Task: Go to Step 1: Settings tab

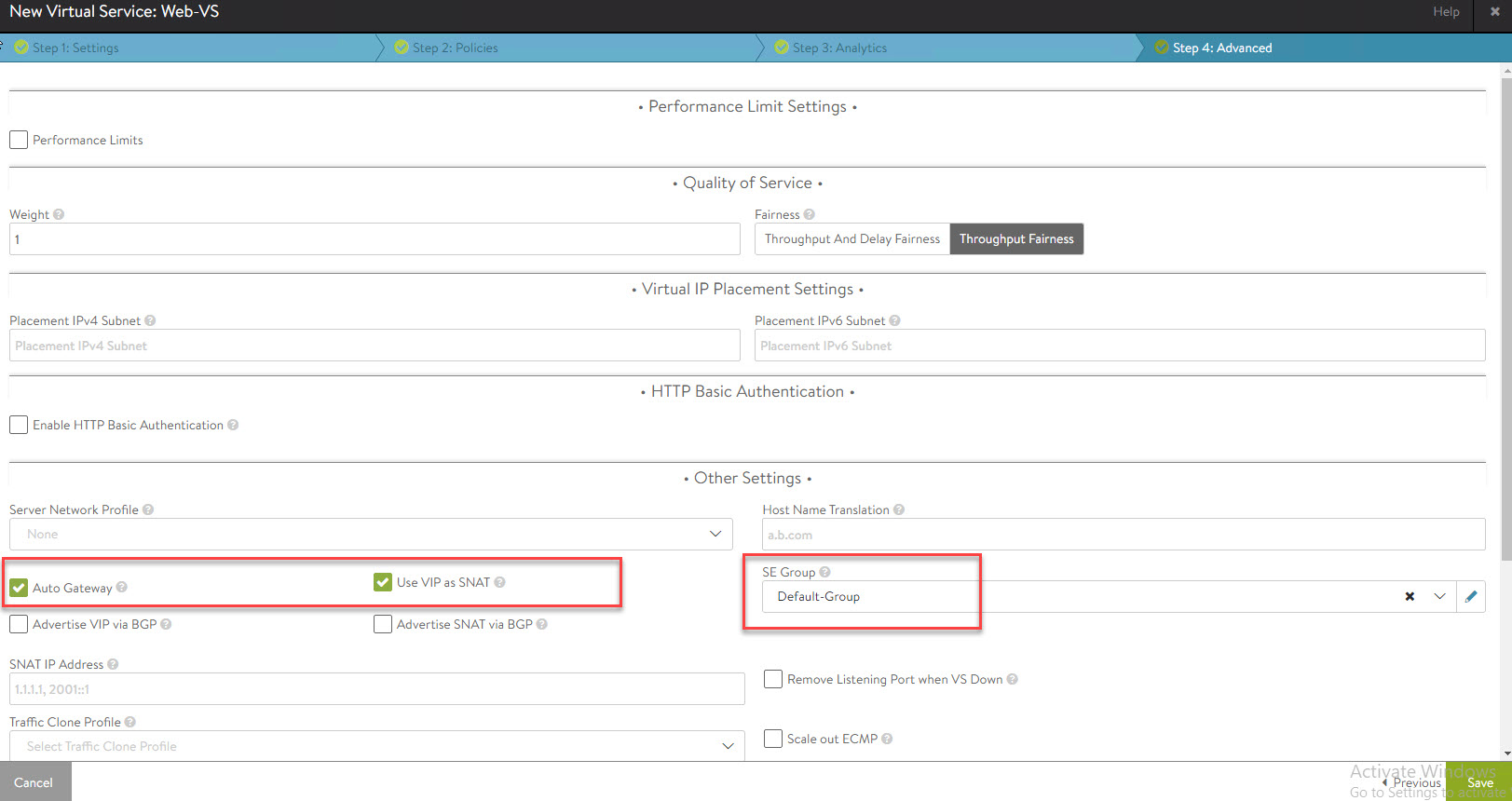Action: [x=75, y=48]
